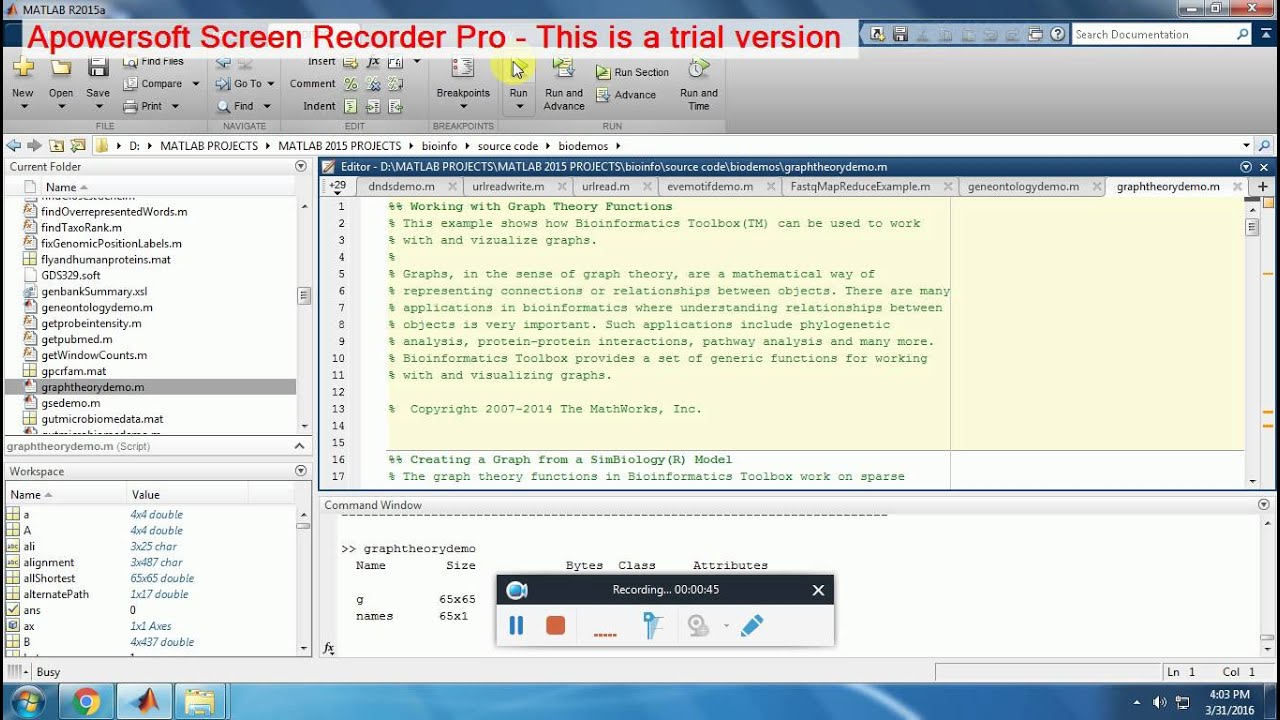The height and width of the screenshot is (720, 1280).
Task: Stop the Apowersoft recording
Action: tap(556, 625)
